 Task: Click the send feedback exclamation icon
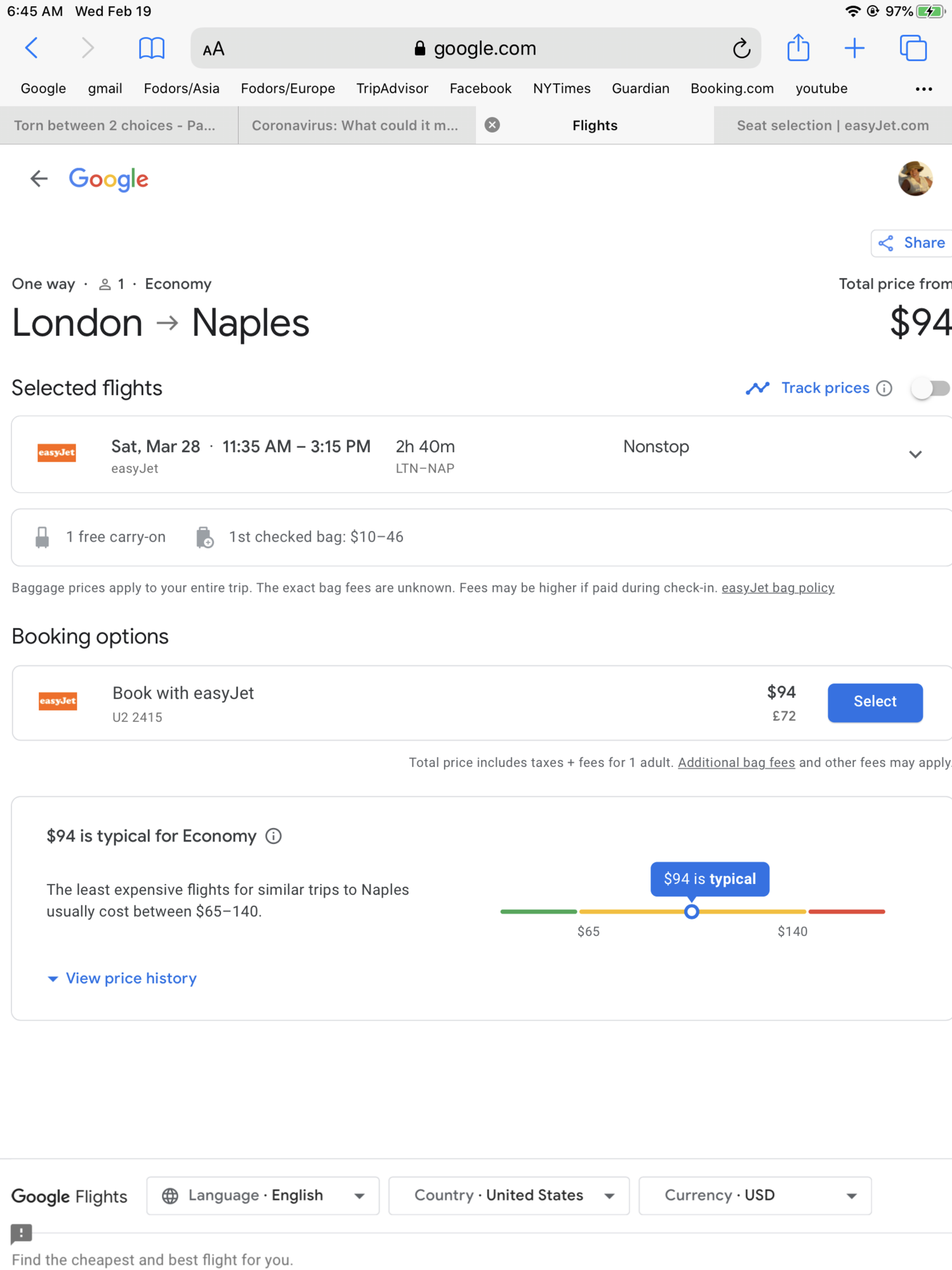22,1233
